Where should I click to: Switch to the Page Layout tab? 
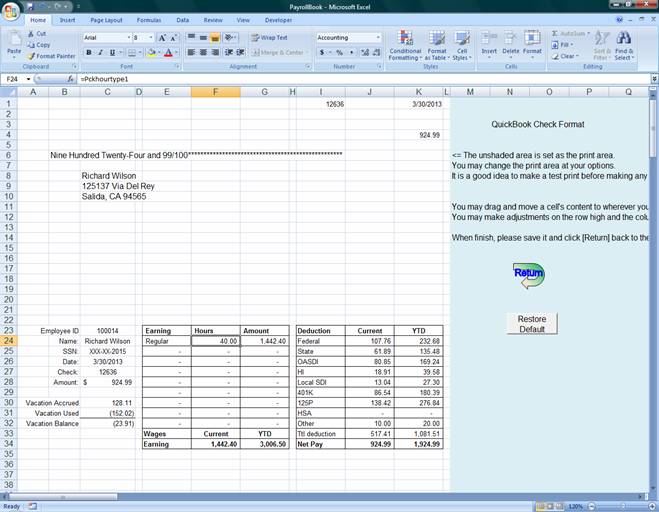(106, 19)
